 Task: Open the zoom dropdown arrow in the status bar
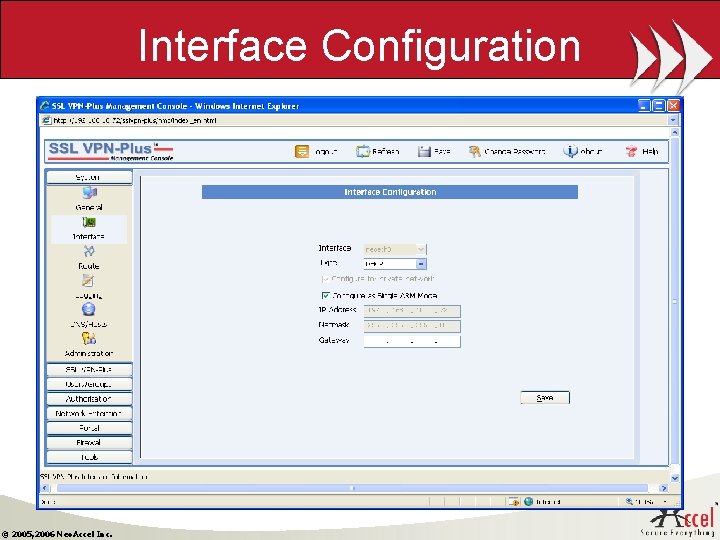click(665, 501)
